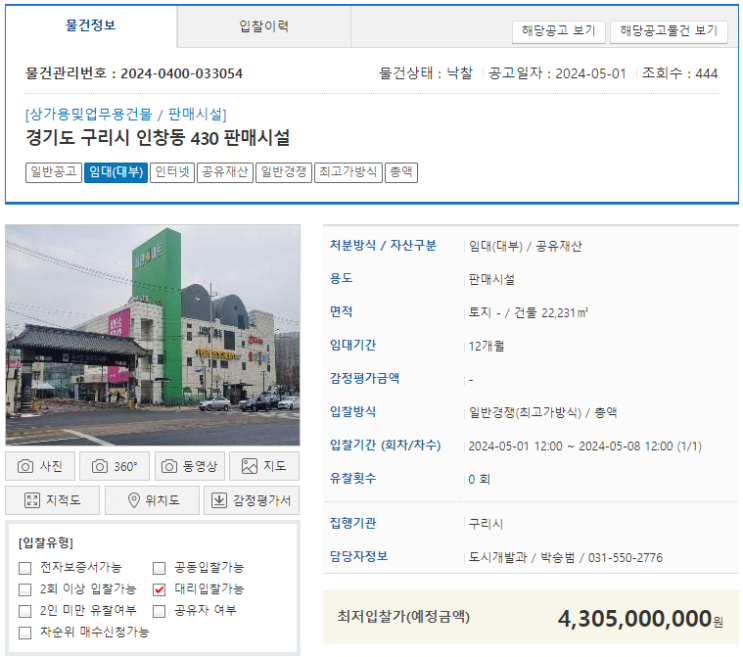Click the 구리시 executing agency value
The height and width of the screenshot is (657, 743).
click(x=486, y=524)
